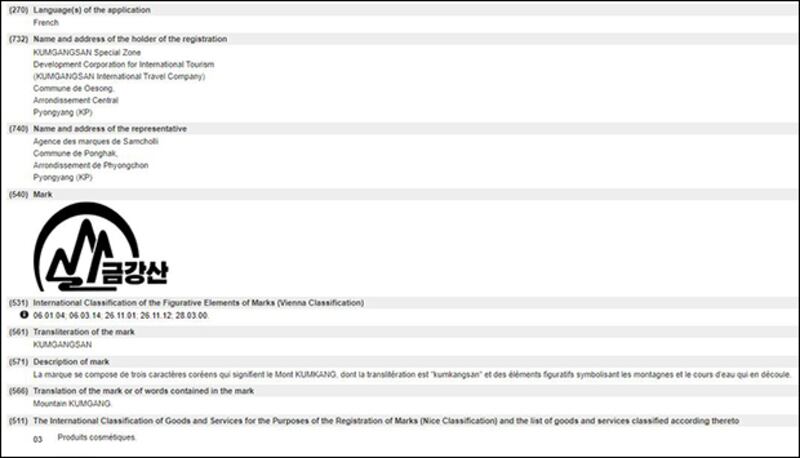Click the info icon beside Vienna Classification codes

pos(24,315)
